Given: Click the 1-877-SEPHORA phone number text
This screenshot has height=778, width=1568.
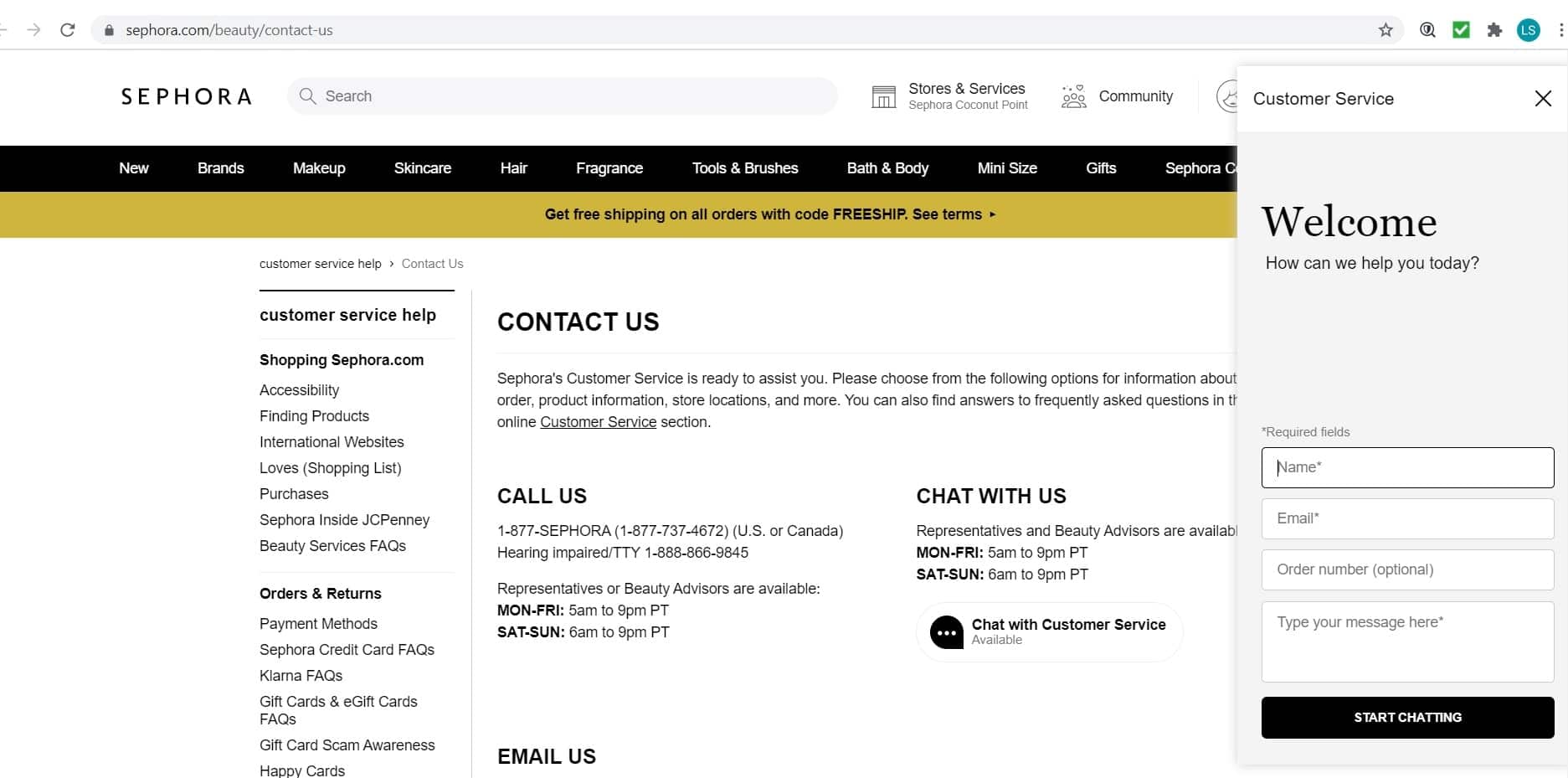Looking at the screenshot, I should coord(670,531).
